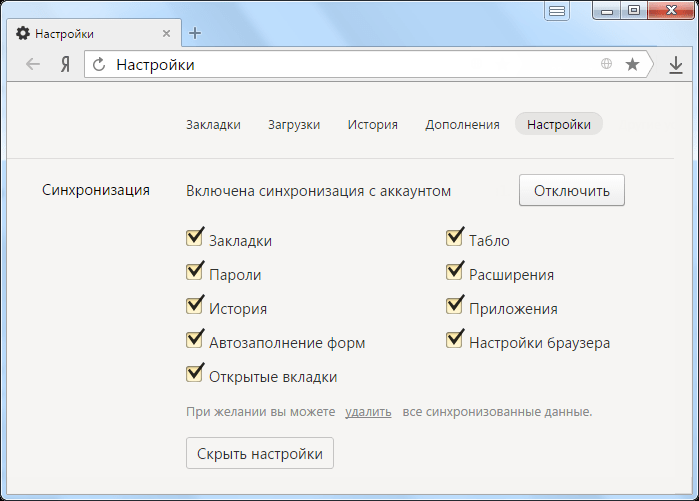This screenshot has width=699, height=501.
Task: Follow the удалить link
Action: pos(368,411)
